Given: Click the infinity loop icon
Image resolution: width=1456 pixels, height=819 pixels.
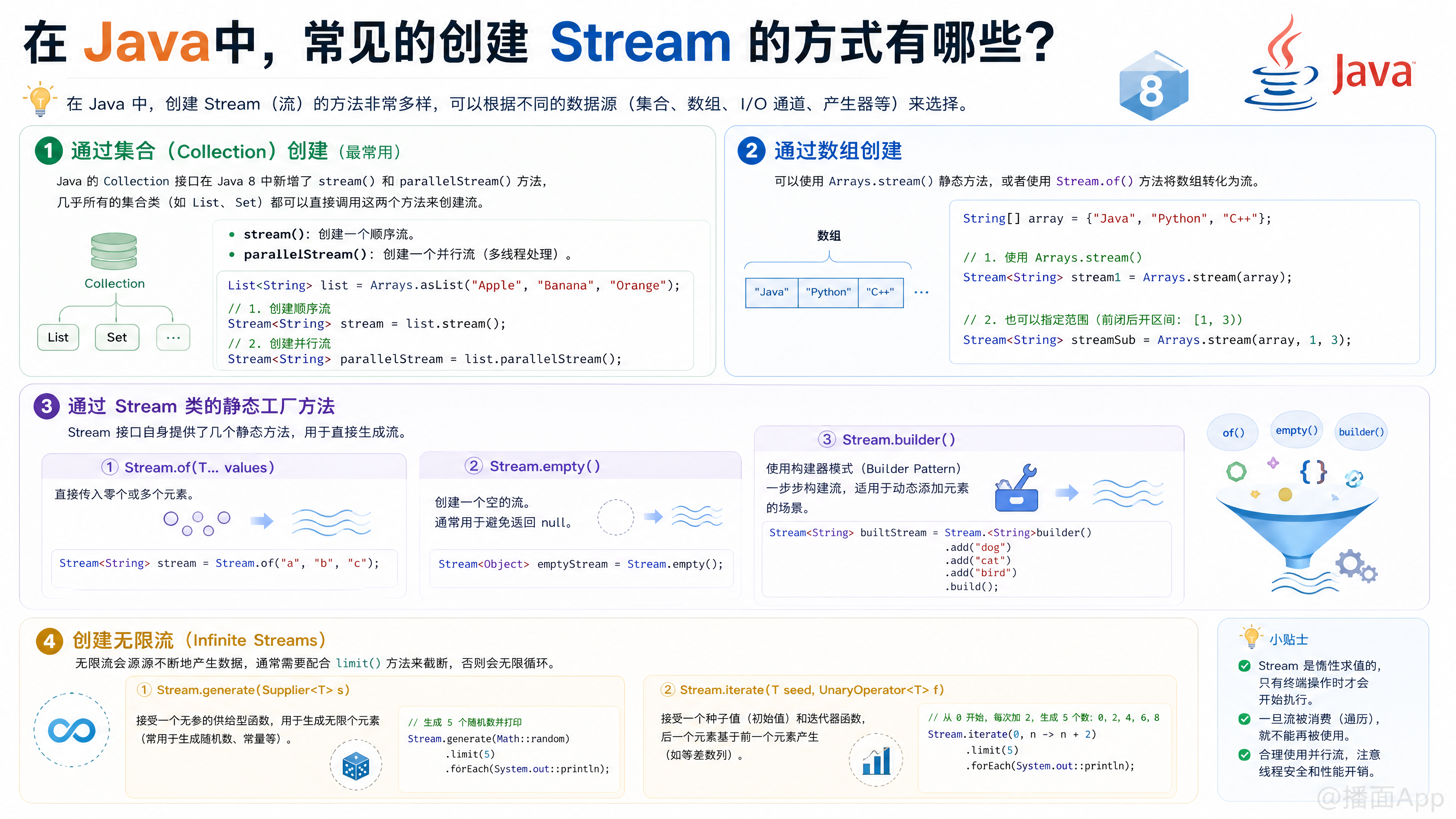Looking at the screenshot, I should point(72,730).
